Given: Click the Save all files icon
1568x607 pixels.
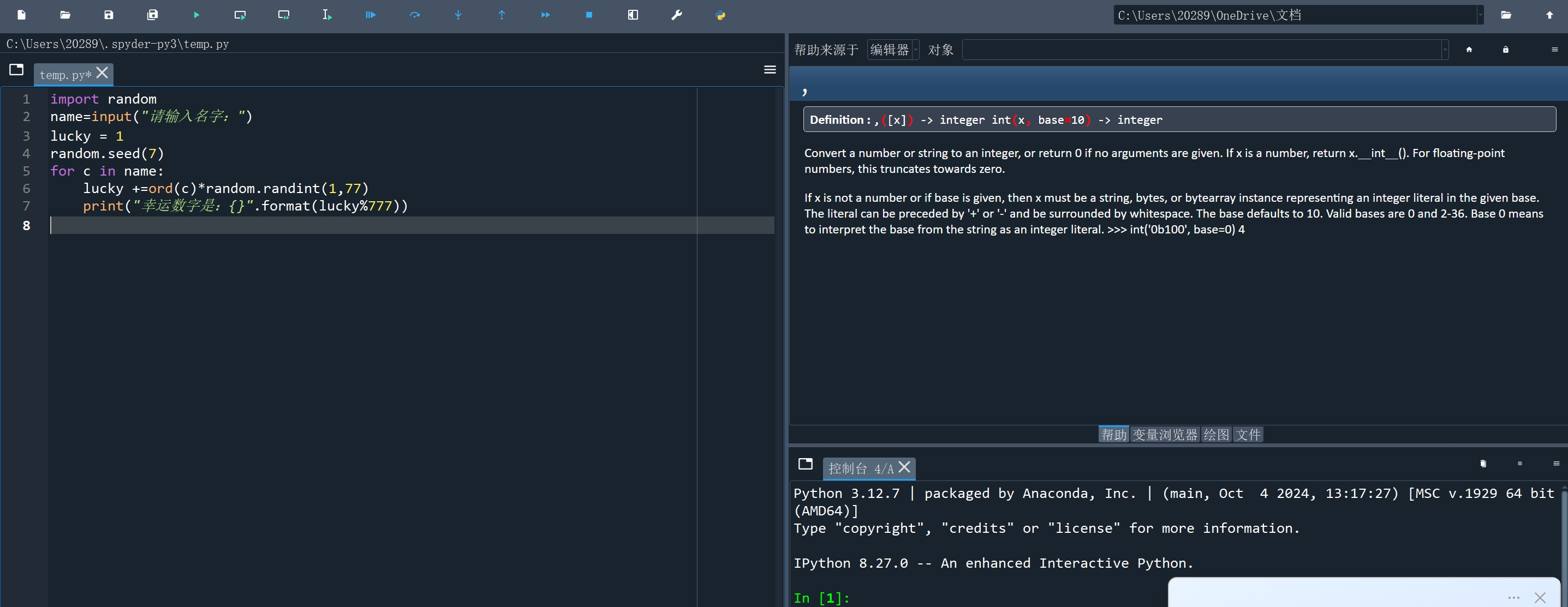Looking at the screenshot, I should (152, 15).
